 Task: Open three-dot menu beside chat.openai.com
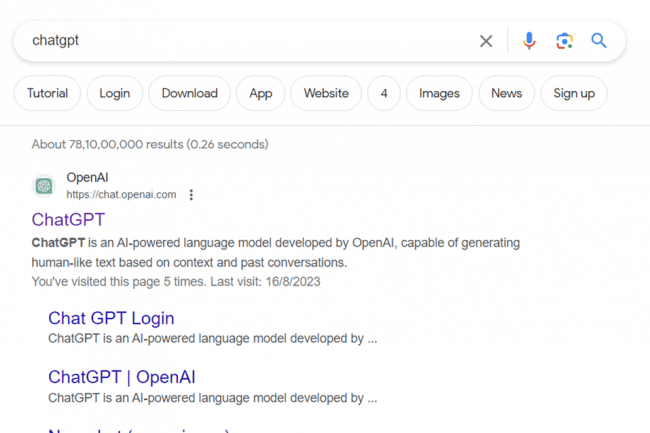point(192,195)
